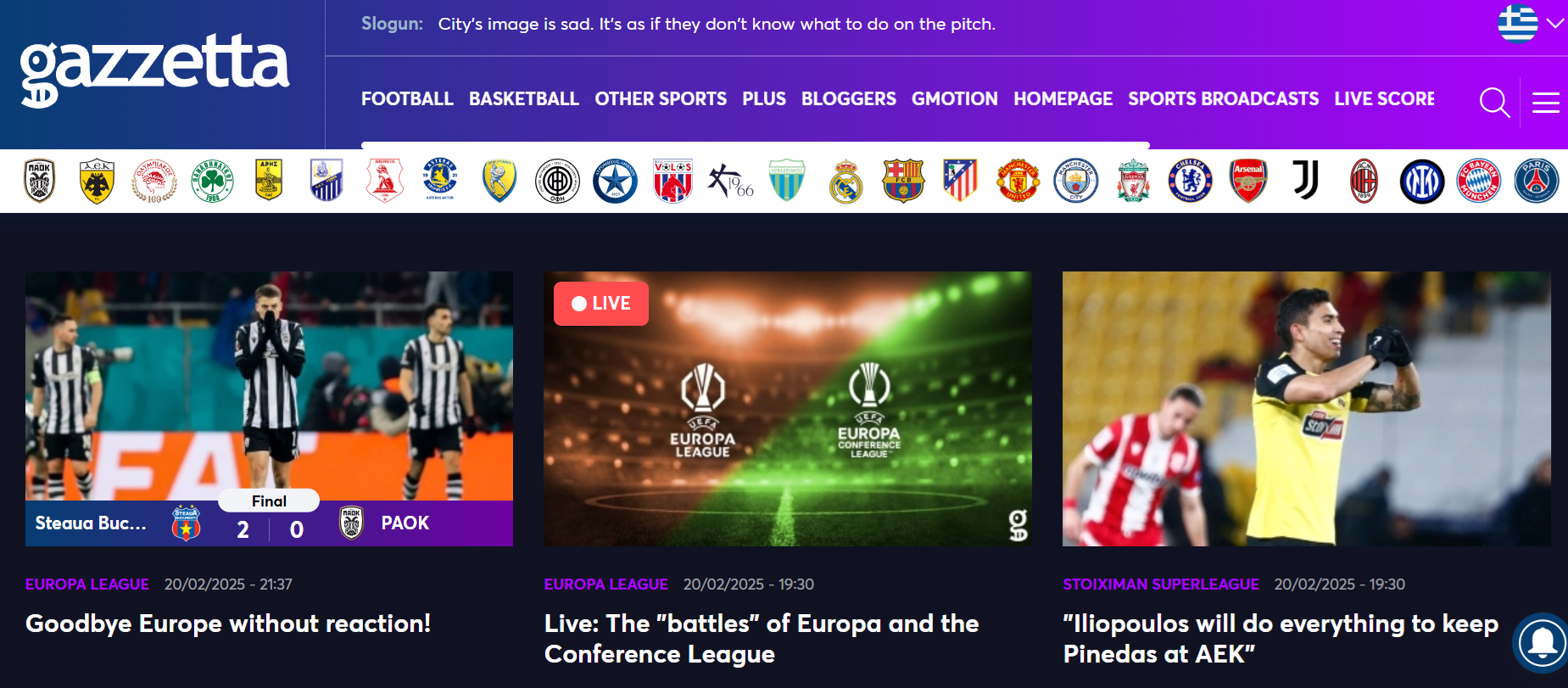Open the hamburger menu icon
Screen dimensions: 1568x688
point(1545,103)
